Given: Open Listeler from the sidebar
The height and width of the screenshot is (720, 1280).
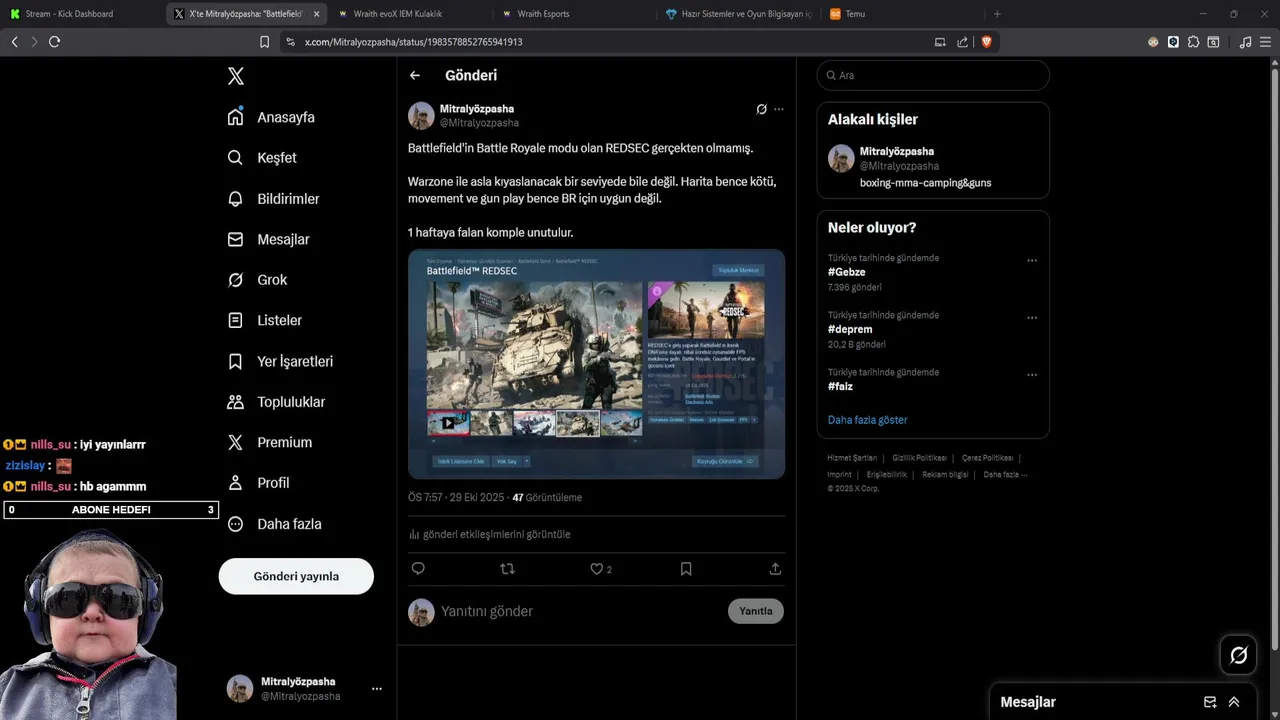Looking at the screenshot, I should pyautogui.click(x=264, y=320).
